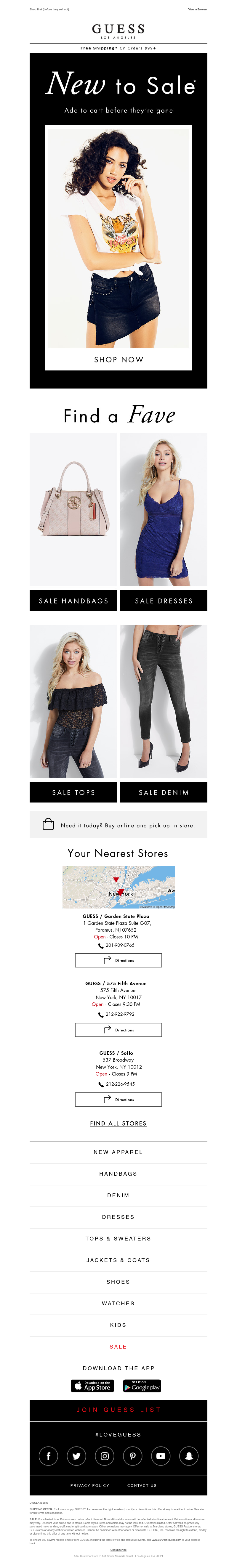Click the shopping bag pickup icon
The width and height of the screenshot is (237, 1568).
[48, 825]
